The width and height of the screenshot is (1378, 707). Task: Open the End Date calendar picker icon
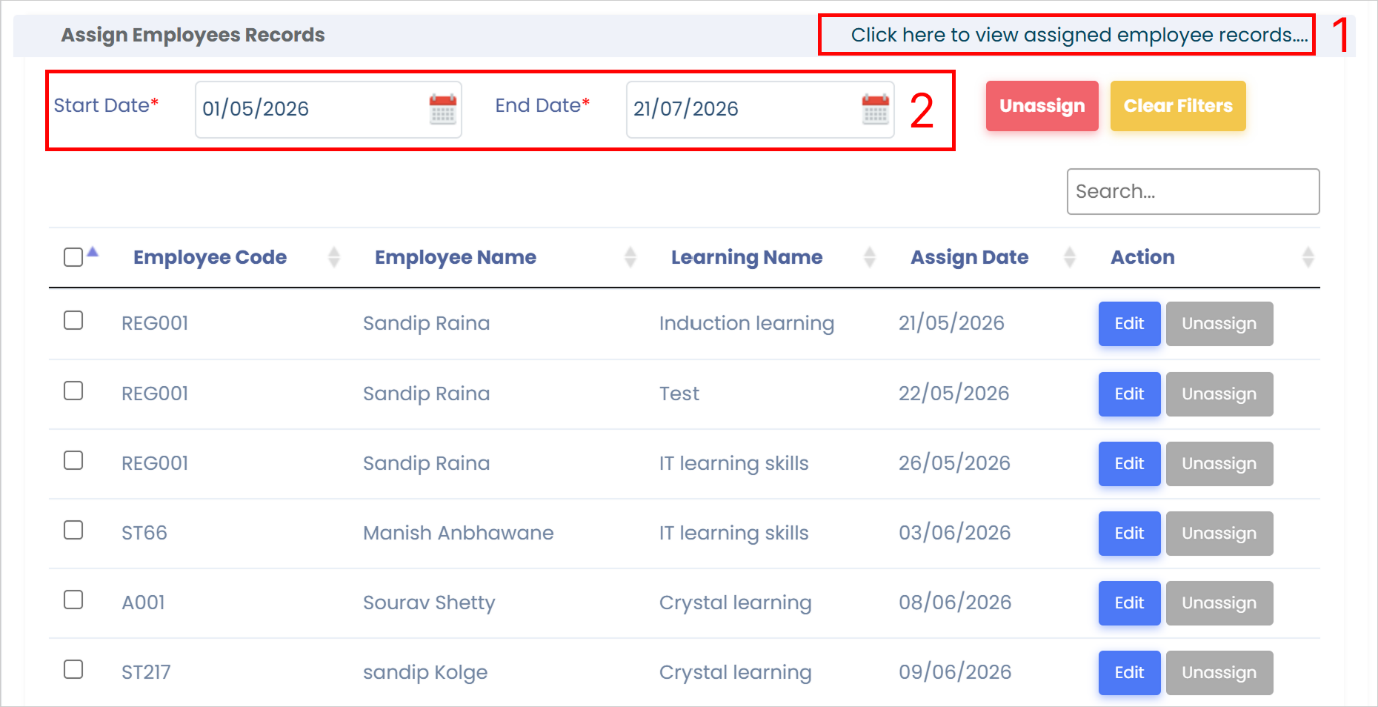coord(875,109)
